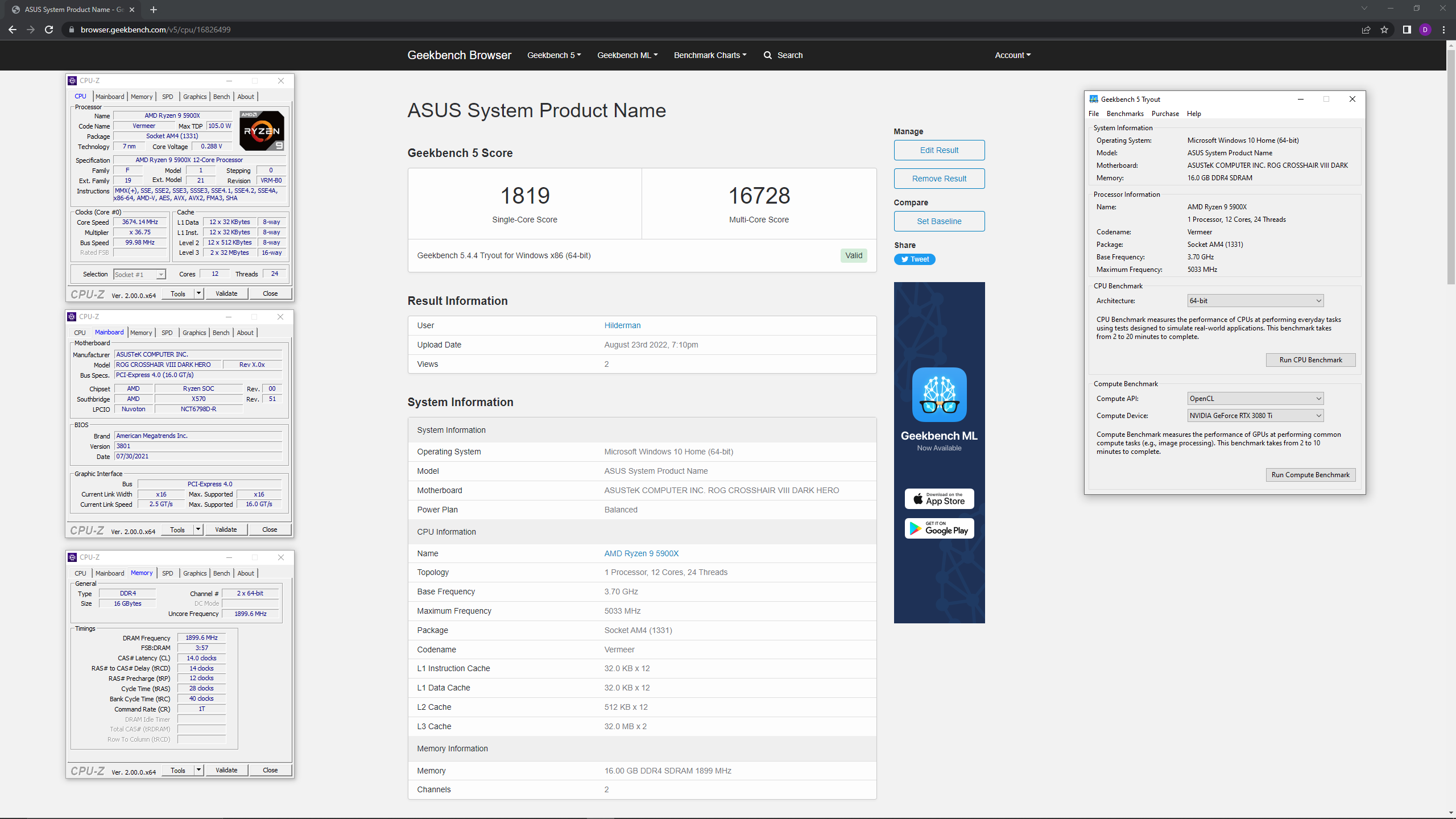Open the Hilderman user link
This screenshot has height=819, width=1456.
coord(622,325)
